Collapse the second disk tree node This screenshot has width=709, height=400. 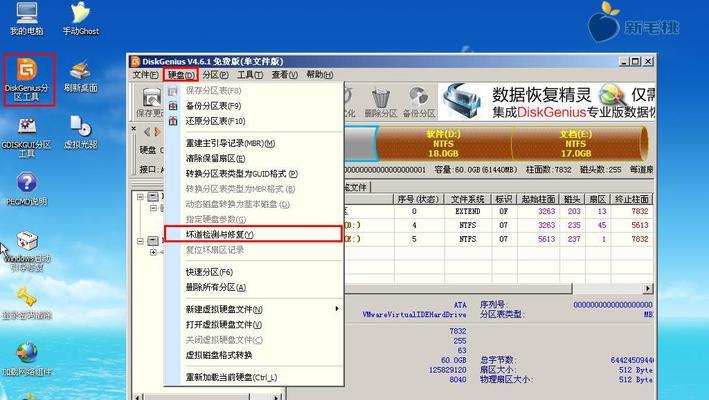[x=141, y=241]
